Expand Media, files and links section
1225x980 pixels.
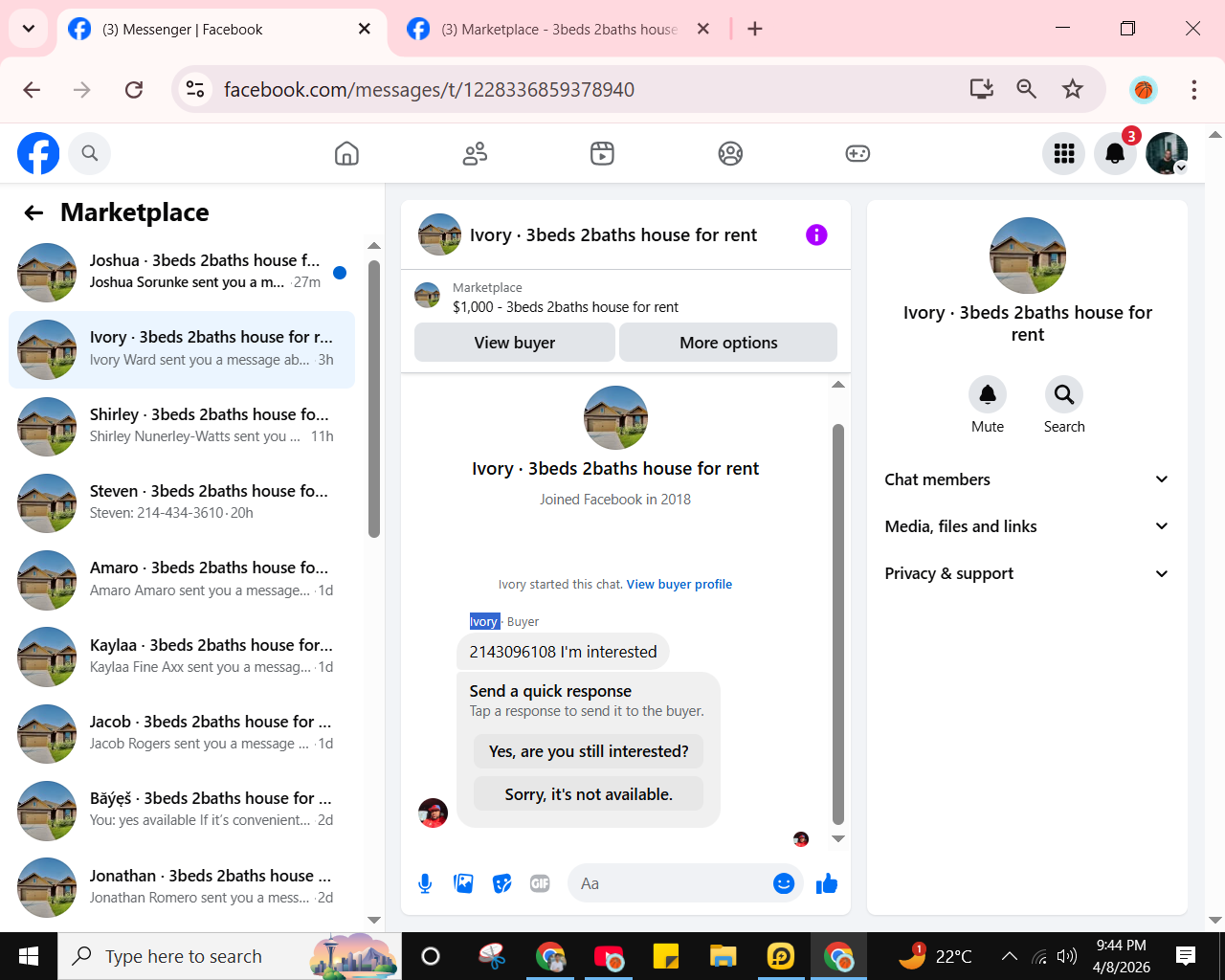[1027, 526]
